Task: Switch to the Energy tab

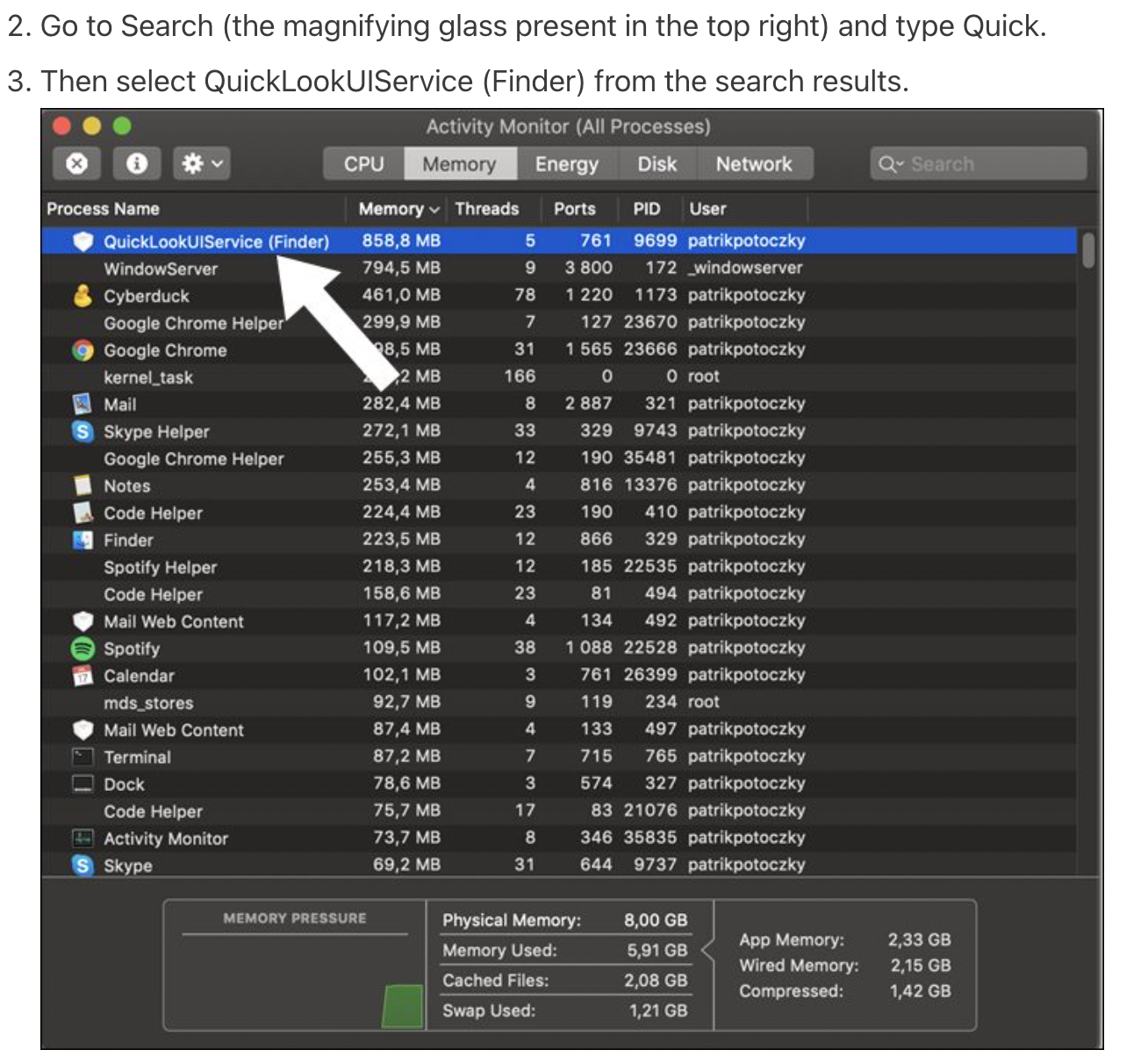Action: tap(567, 164)
